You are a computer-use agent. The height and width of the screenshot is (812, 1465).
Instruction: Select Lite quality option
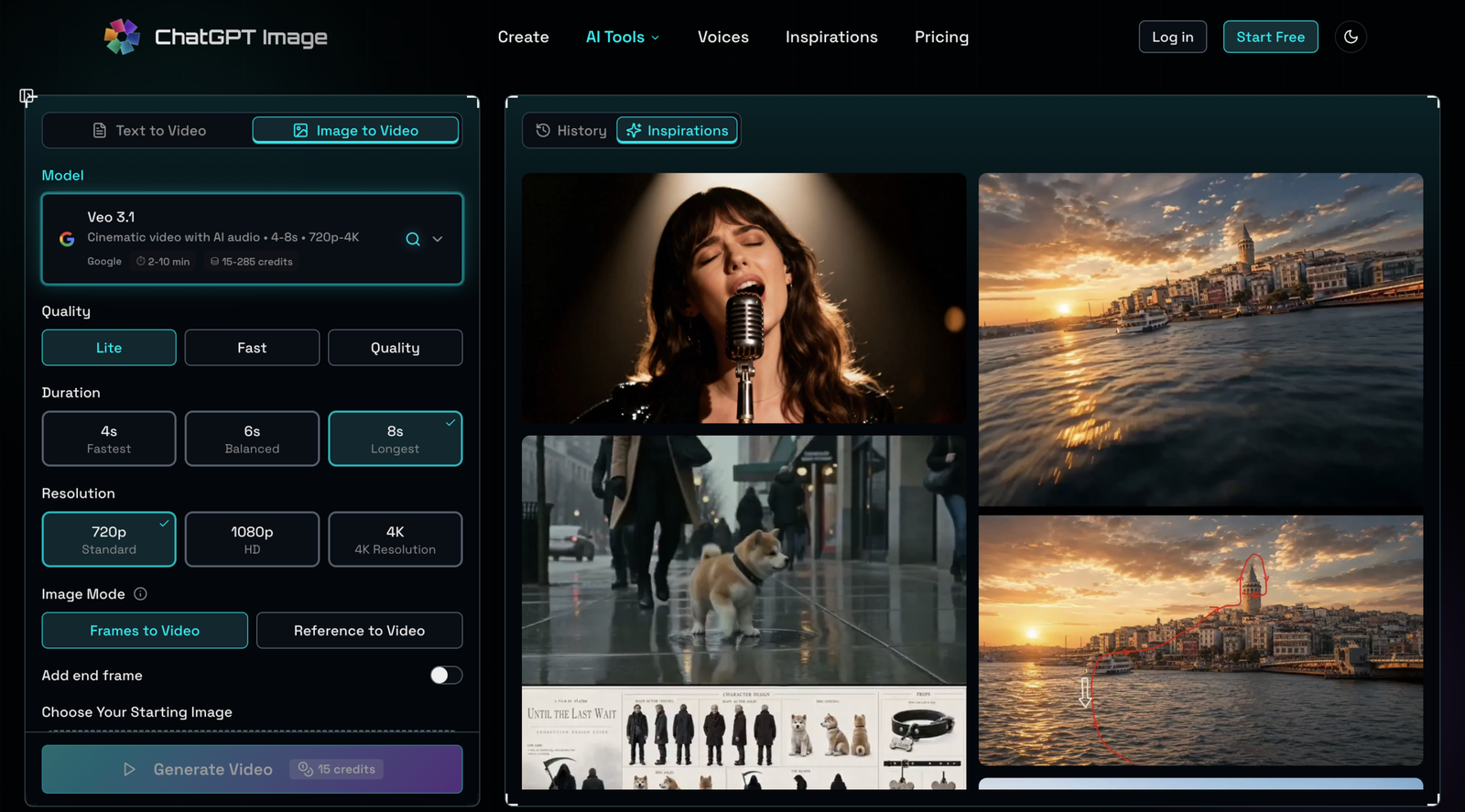(x=109, y=348)
